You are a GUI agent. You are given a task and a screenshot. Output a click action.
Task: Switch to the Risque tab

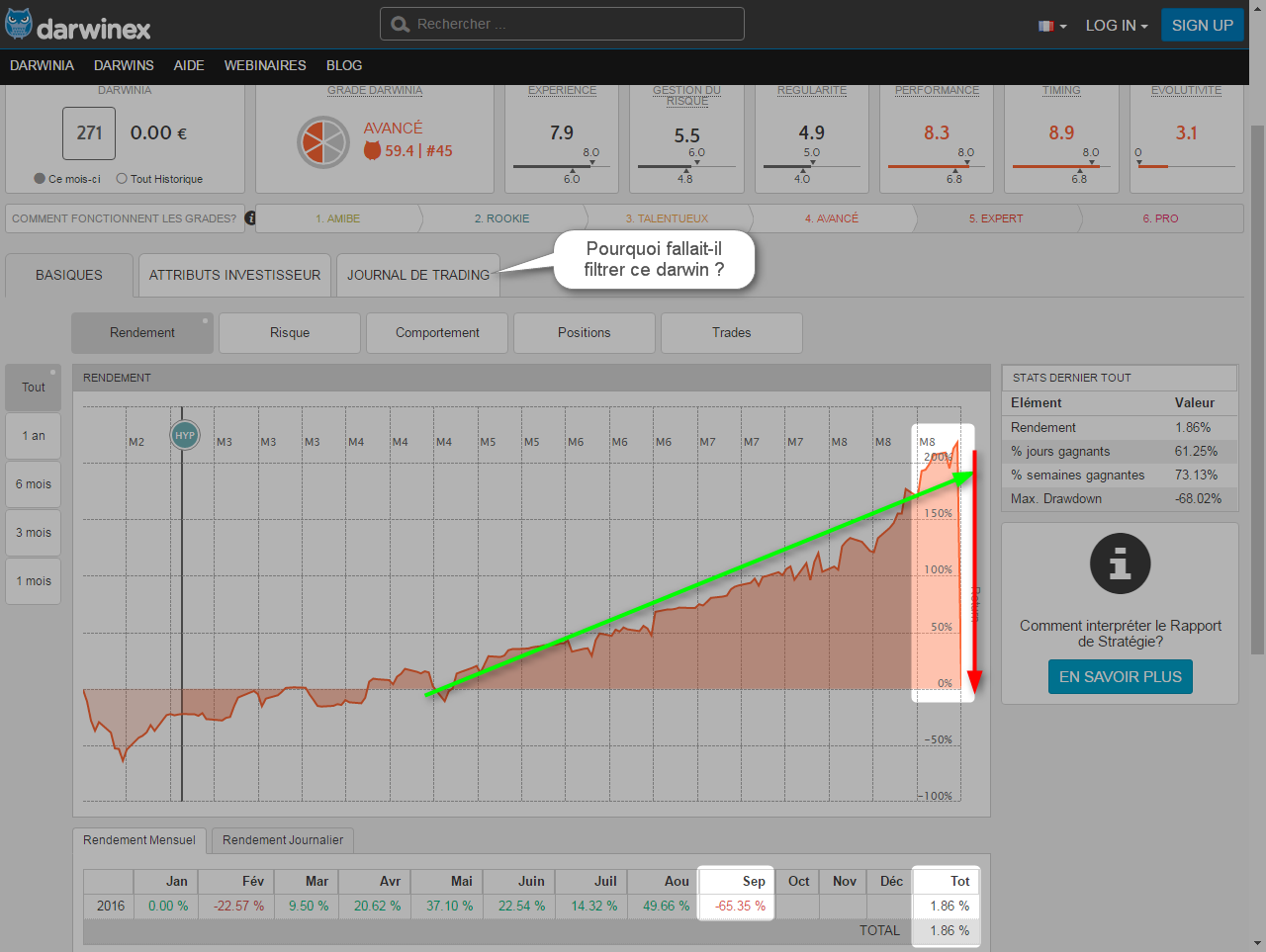tap(290, 333)
